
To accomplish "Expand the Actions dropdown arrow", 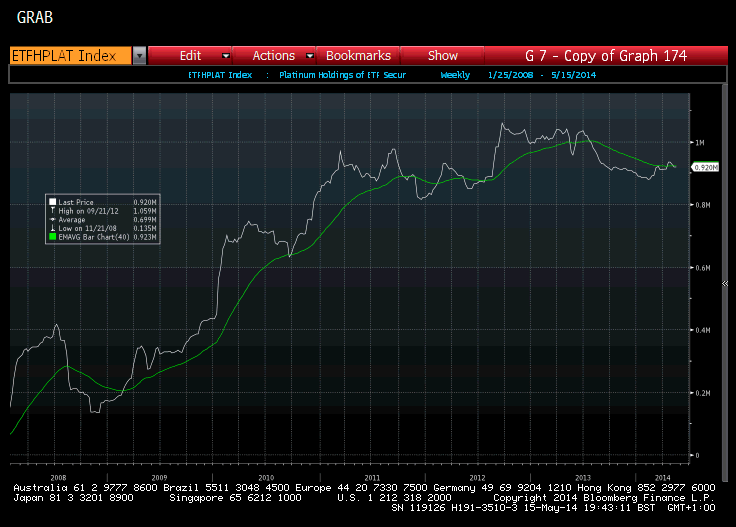I will (x=310, y=56).
